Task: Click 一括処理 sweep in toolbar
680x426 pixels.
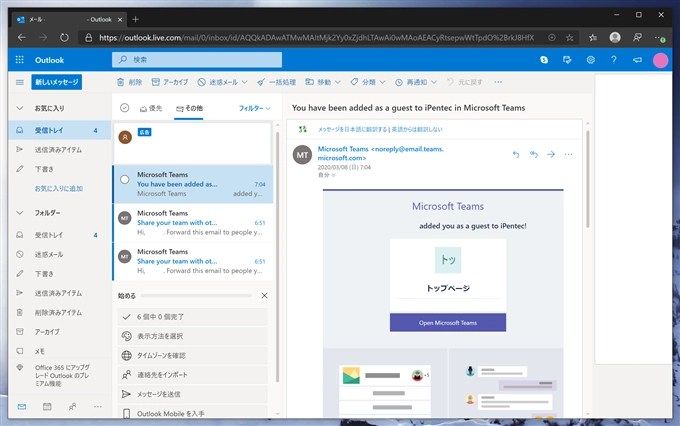Action: [276, 82]
